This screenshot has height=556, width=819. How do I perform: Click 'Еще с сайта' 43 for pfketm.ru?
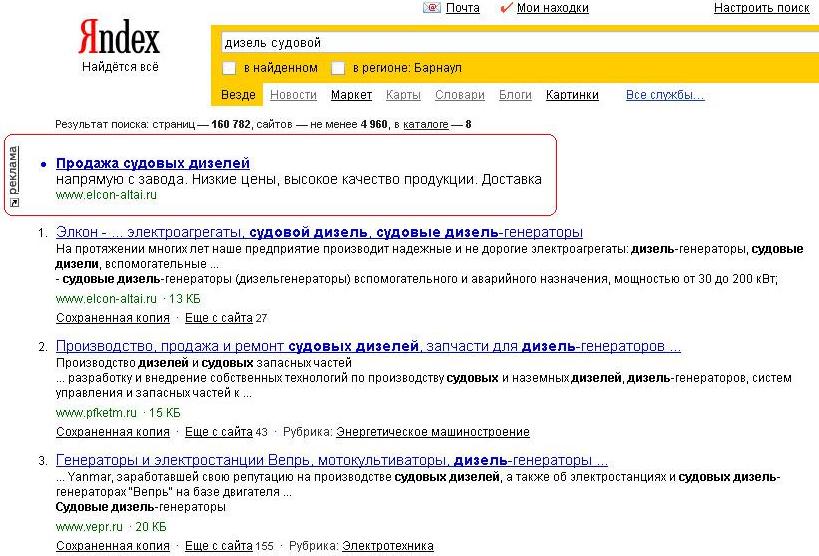coord(219,432)
